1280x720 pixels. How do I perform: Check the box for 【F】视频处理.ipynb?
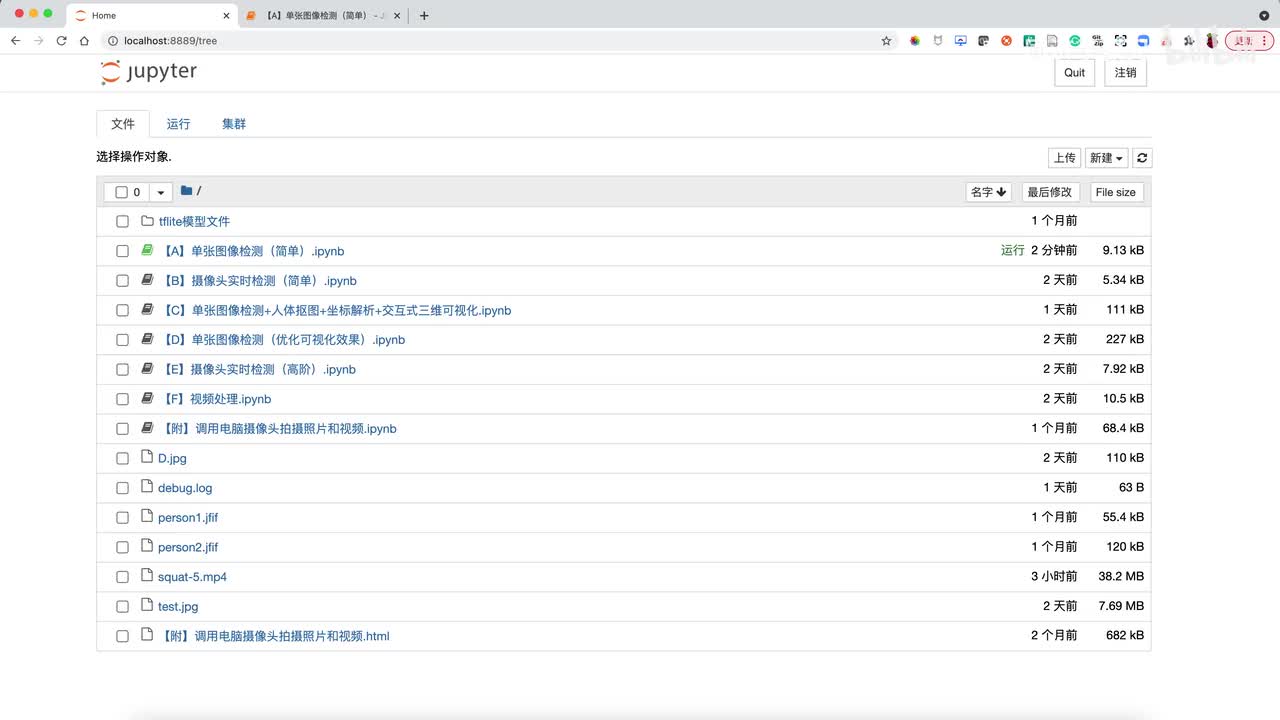(x=122, y=399)
